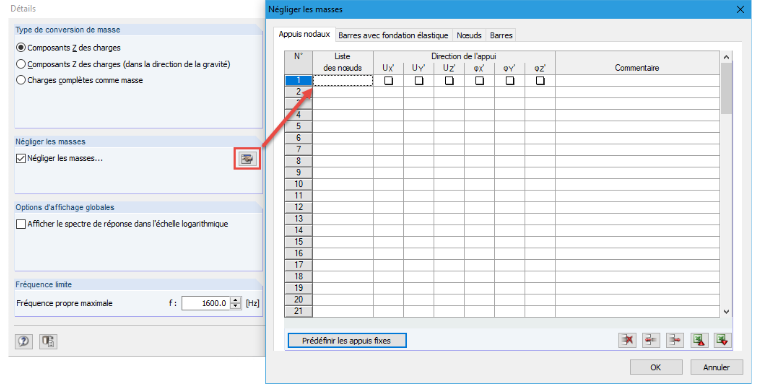
Task: Enable logarithmic response spectrum display checkbox
Action: tap(21, 224)
